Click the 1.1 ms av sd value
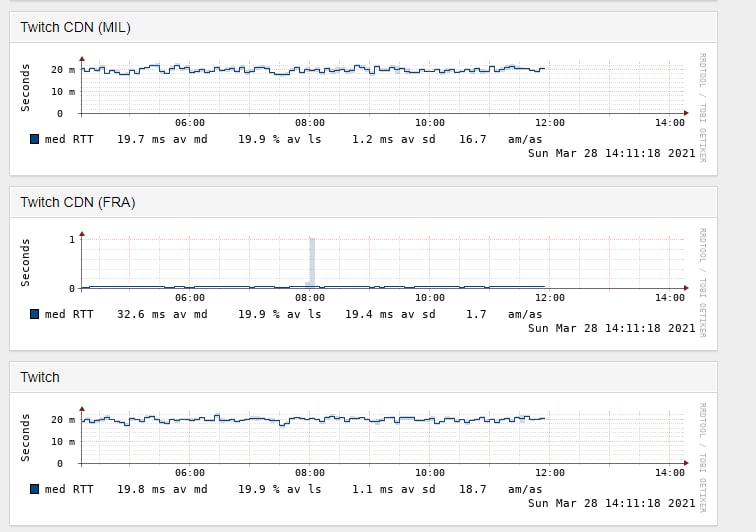The height and width of the screenshot is (532, 756). click(393, 490)
